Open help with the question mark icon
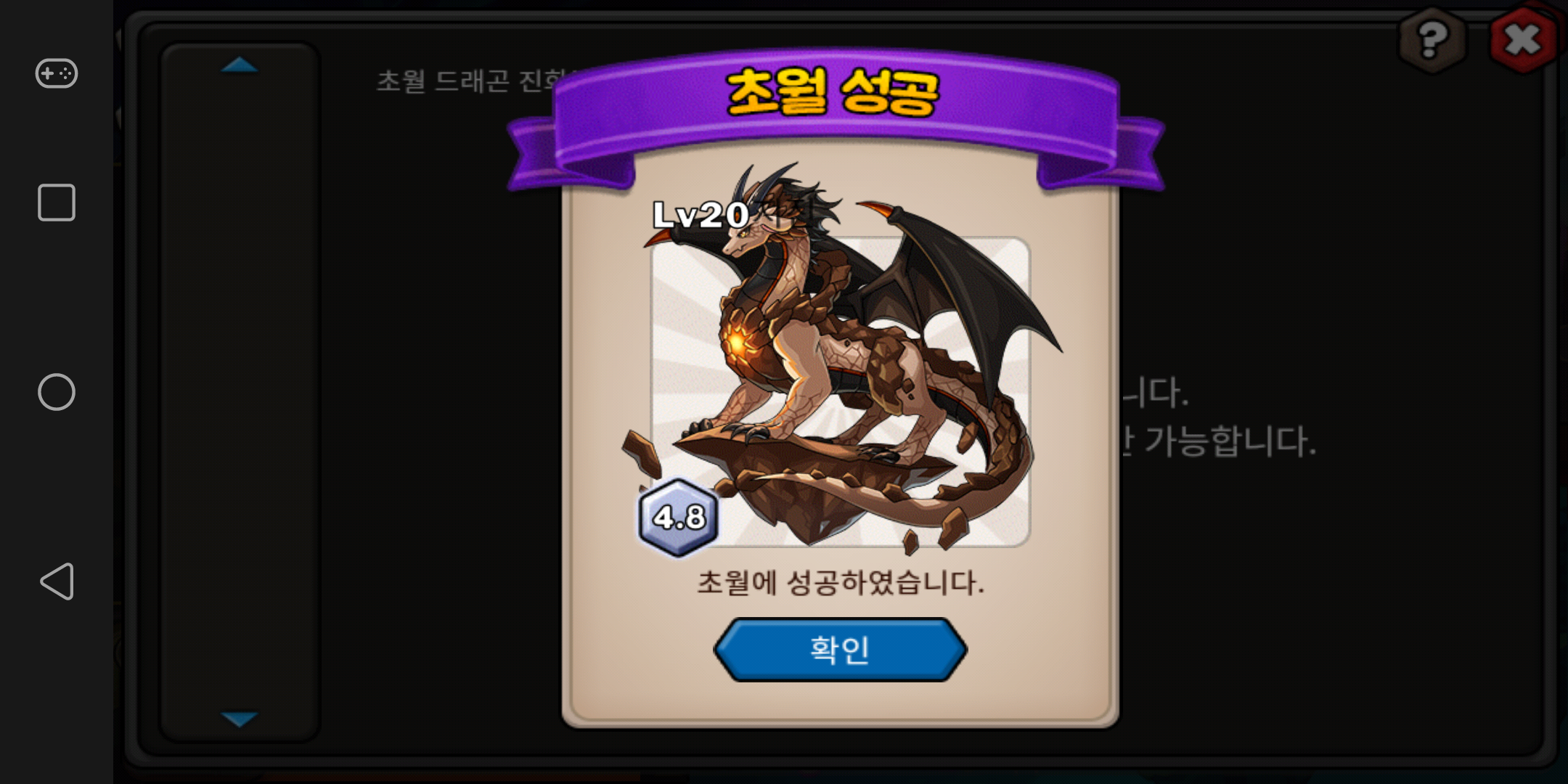The width and height of the screenshot is (1568, 784). point(1432,40)
